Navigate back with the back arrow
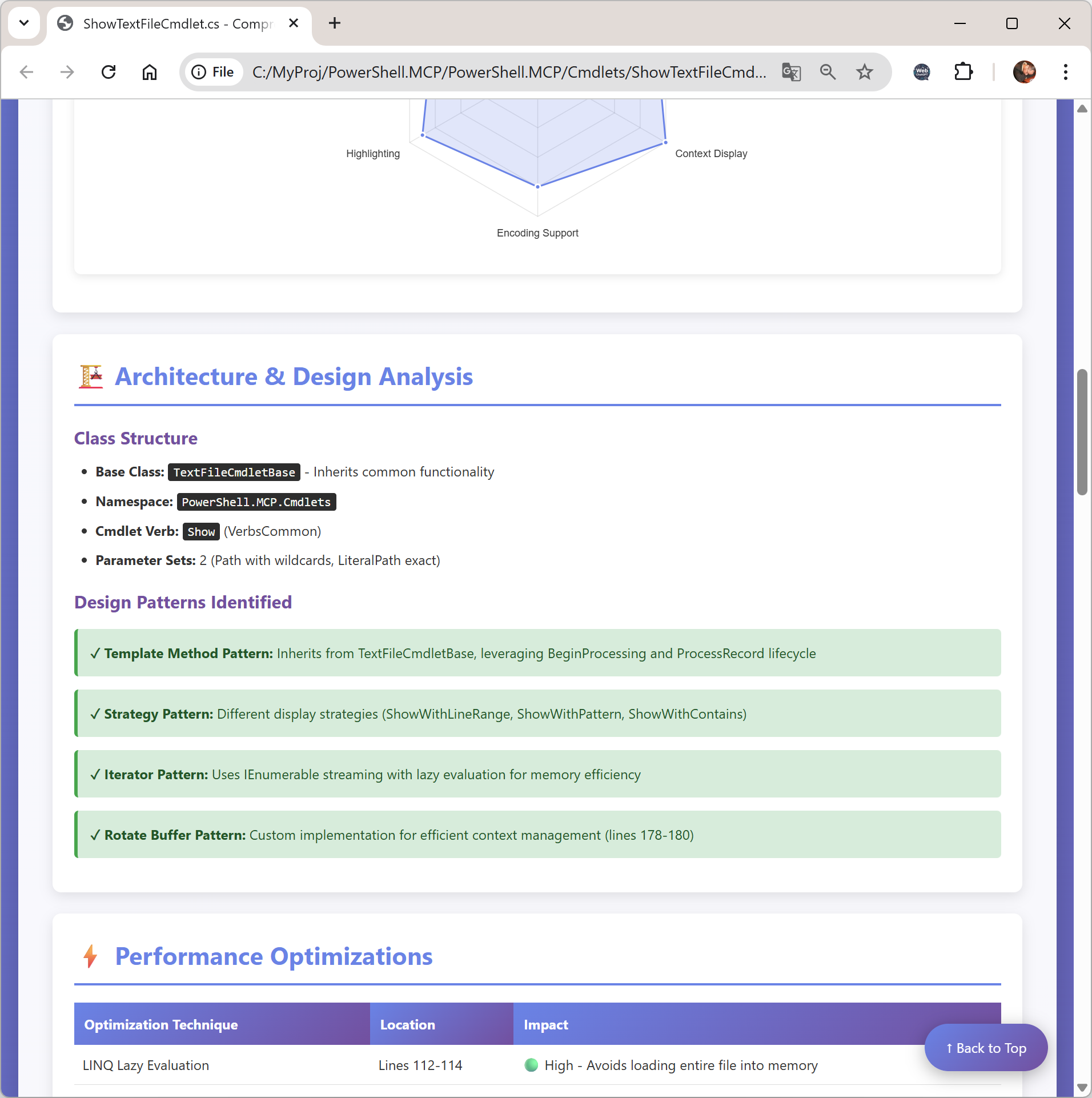 [x=26, y=72]
